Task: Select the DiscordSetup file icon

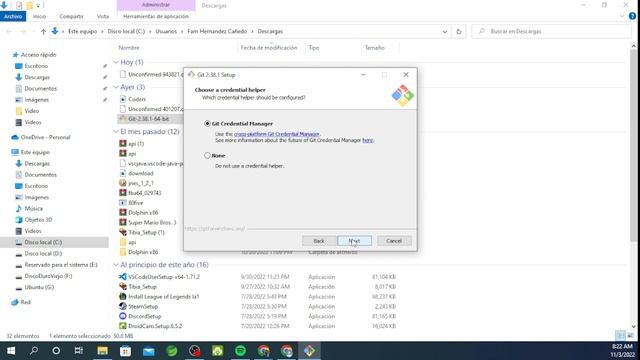Action: coord(122,316)
